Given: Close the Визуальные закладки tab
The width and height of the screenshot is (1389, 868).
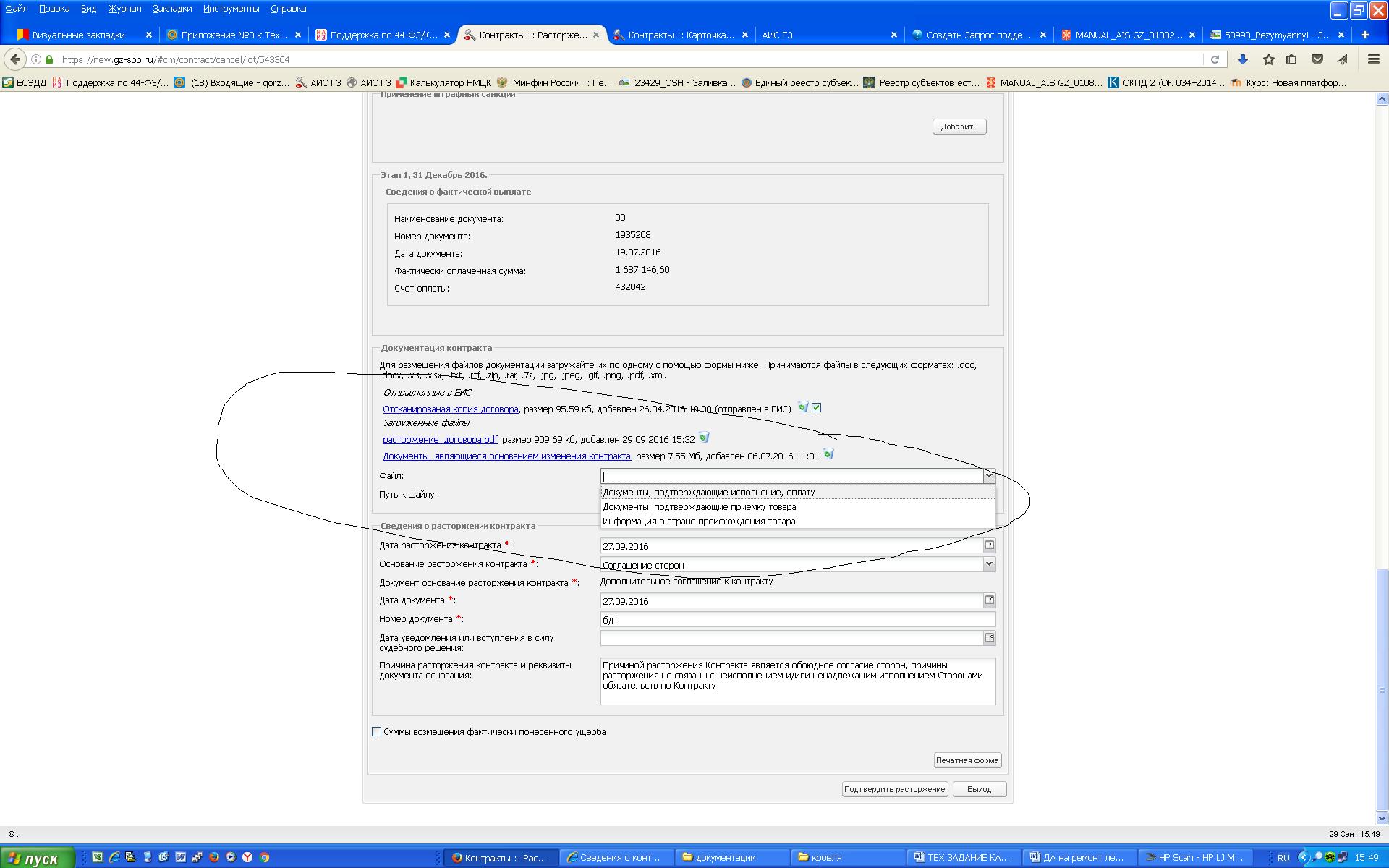Looking at the screenshot, I should tap(149, 35).
